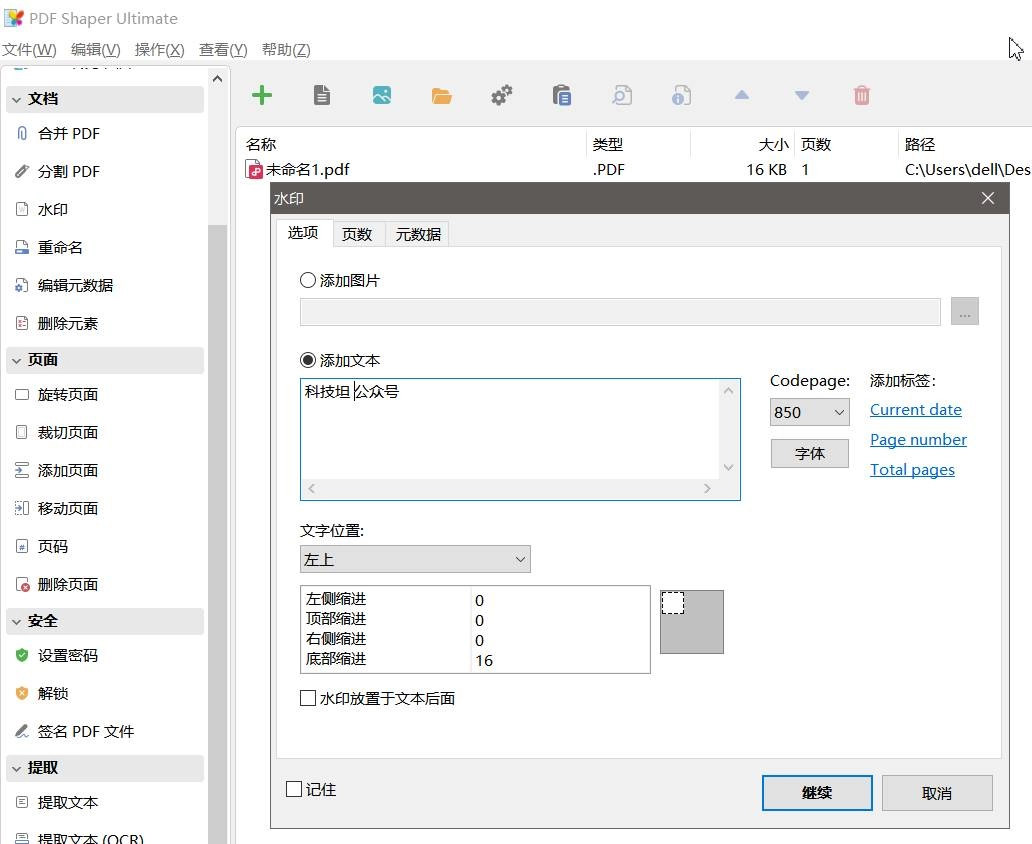Open the 文字位置 左上 dropdown

coord(415,559)
